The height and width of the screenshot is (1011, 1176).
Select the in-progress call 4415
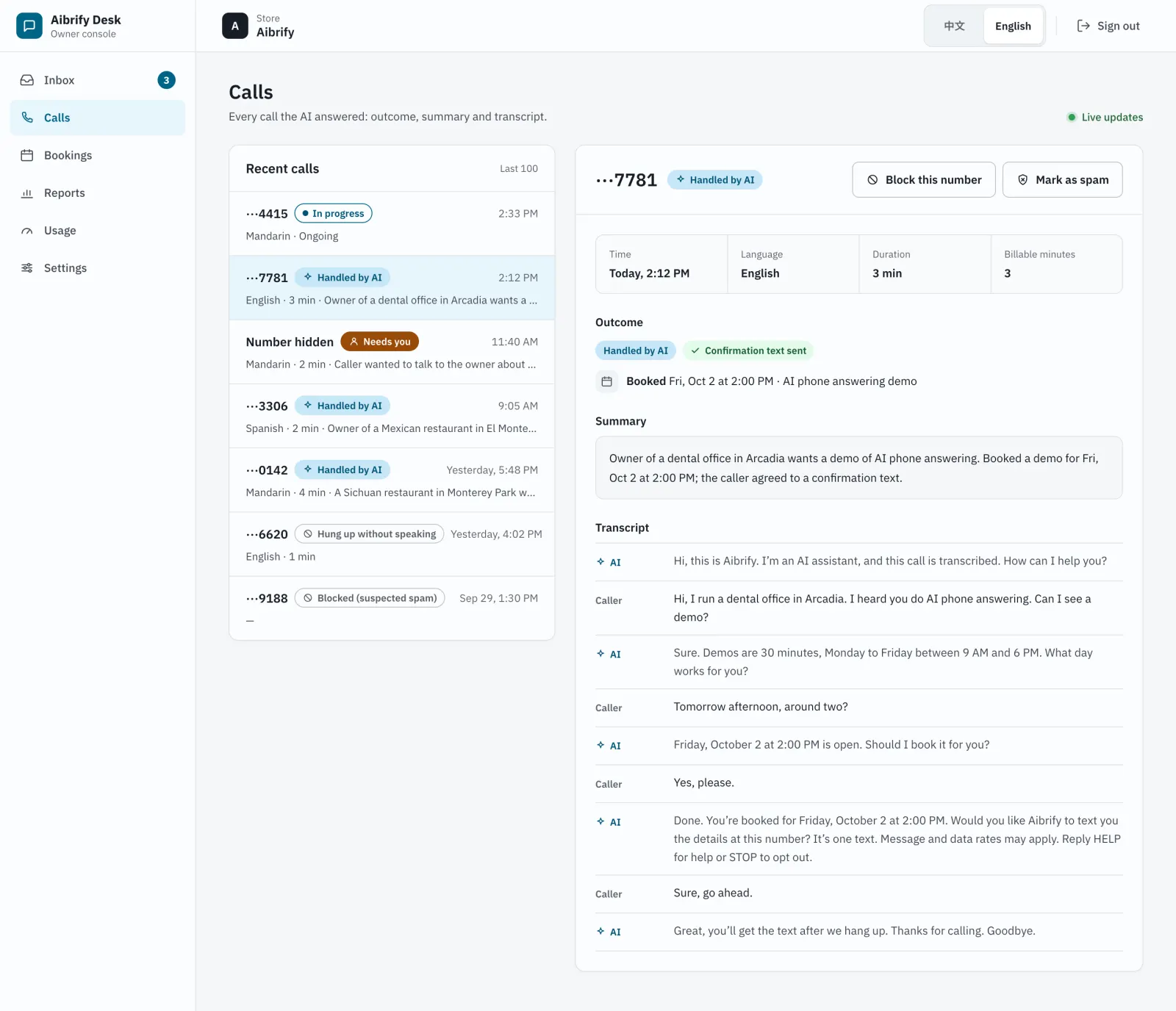(392, 224)
